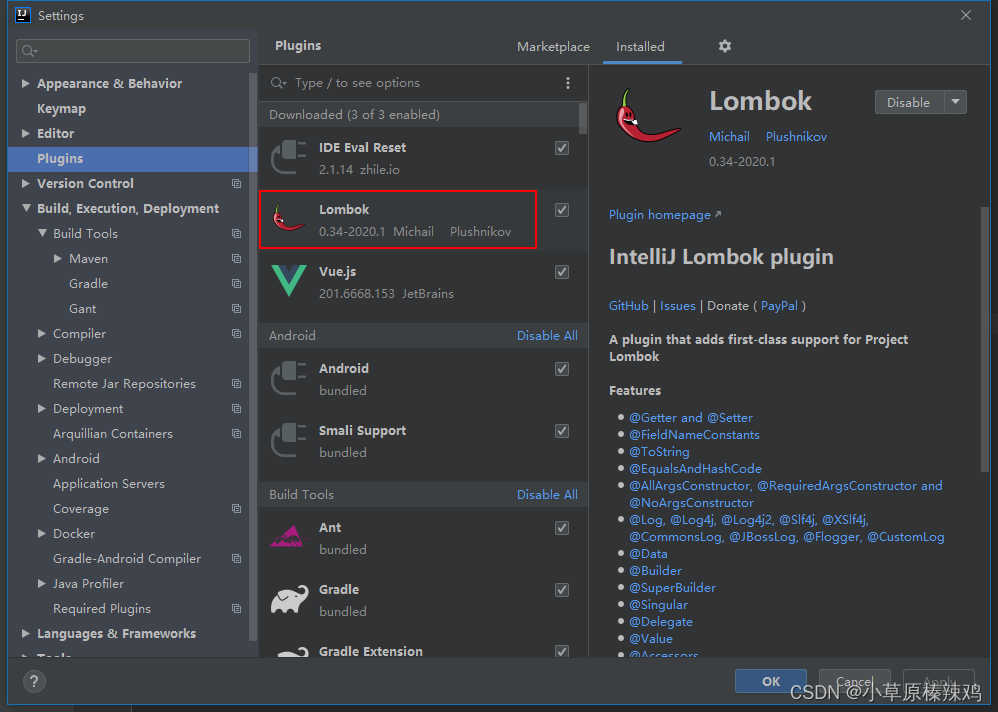
Task: Expand the Compiler node
Action: 41,333
